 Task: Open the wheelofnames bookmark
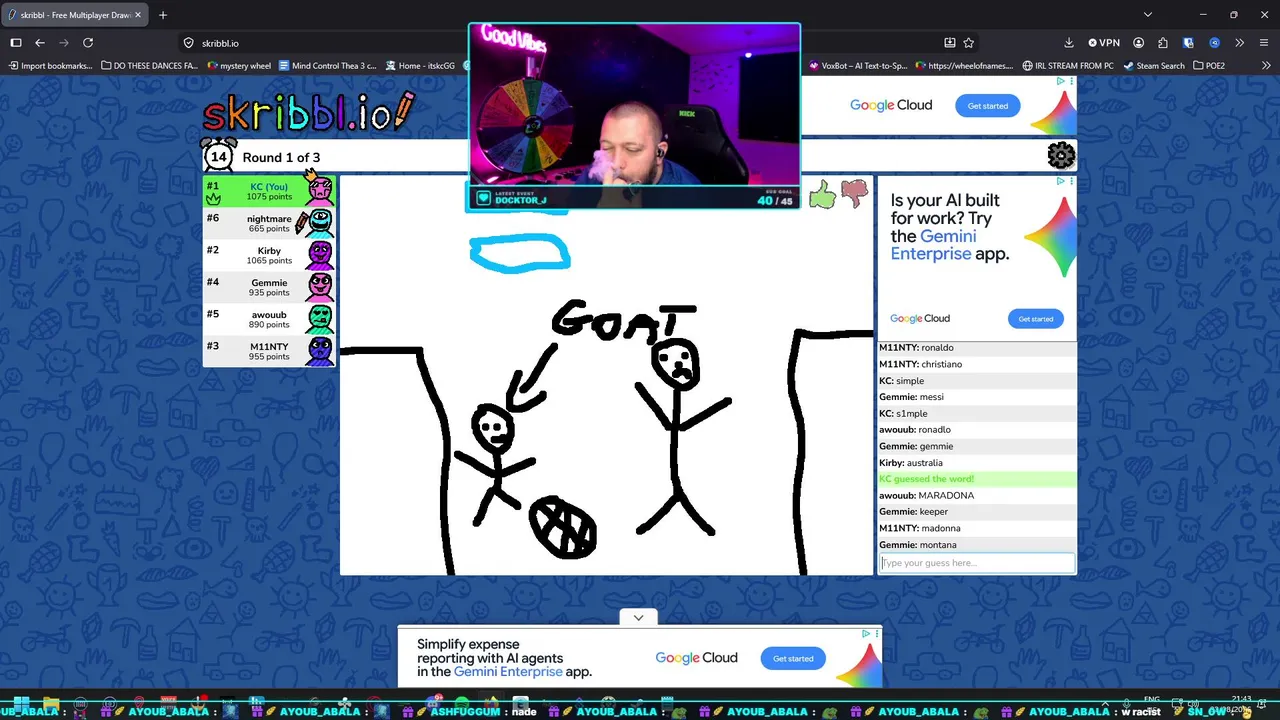[x=965, y=66]
